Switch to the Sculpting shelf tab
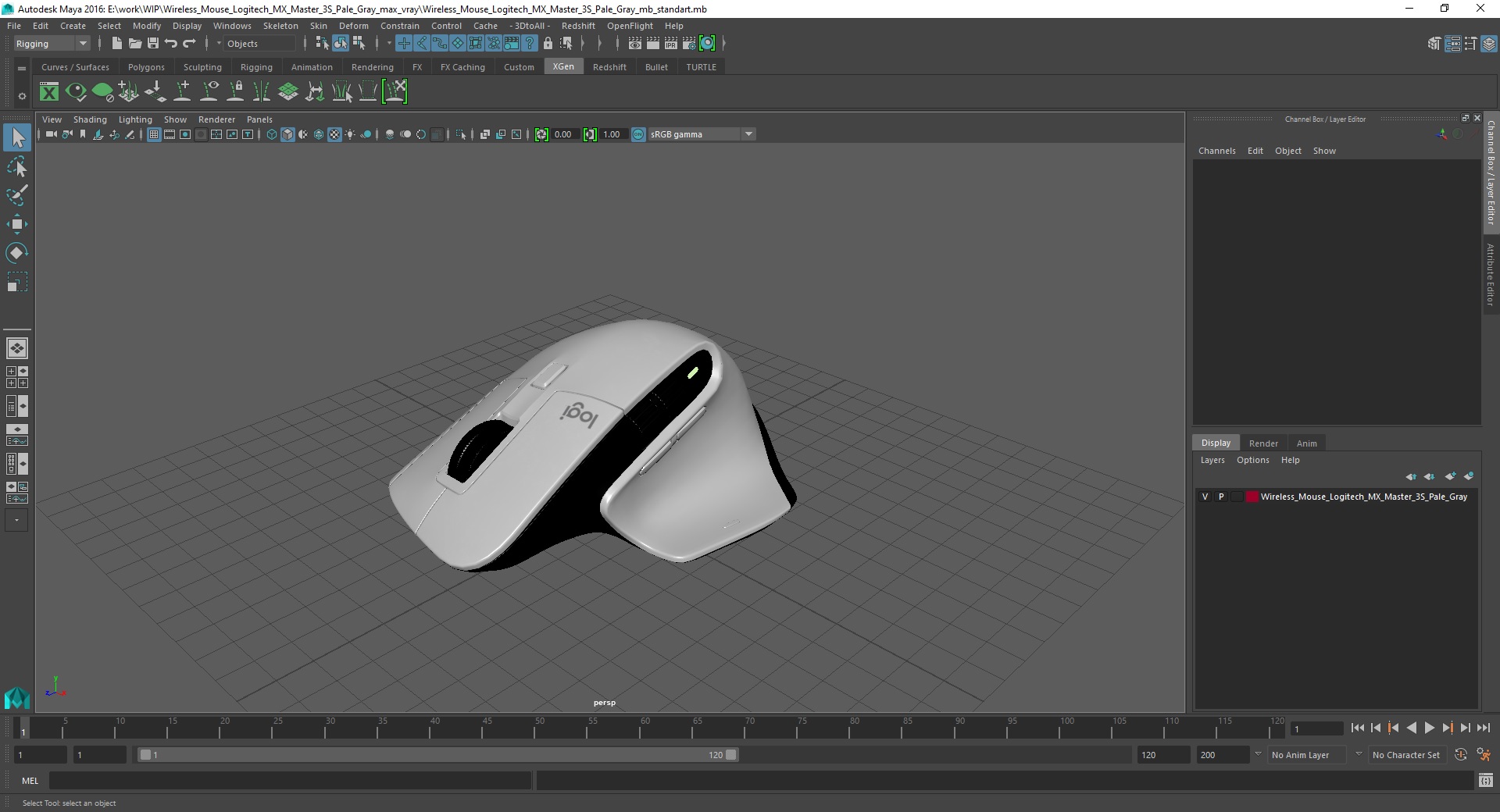 pyautogui.click(x=202, y=67)
